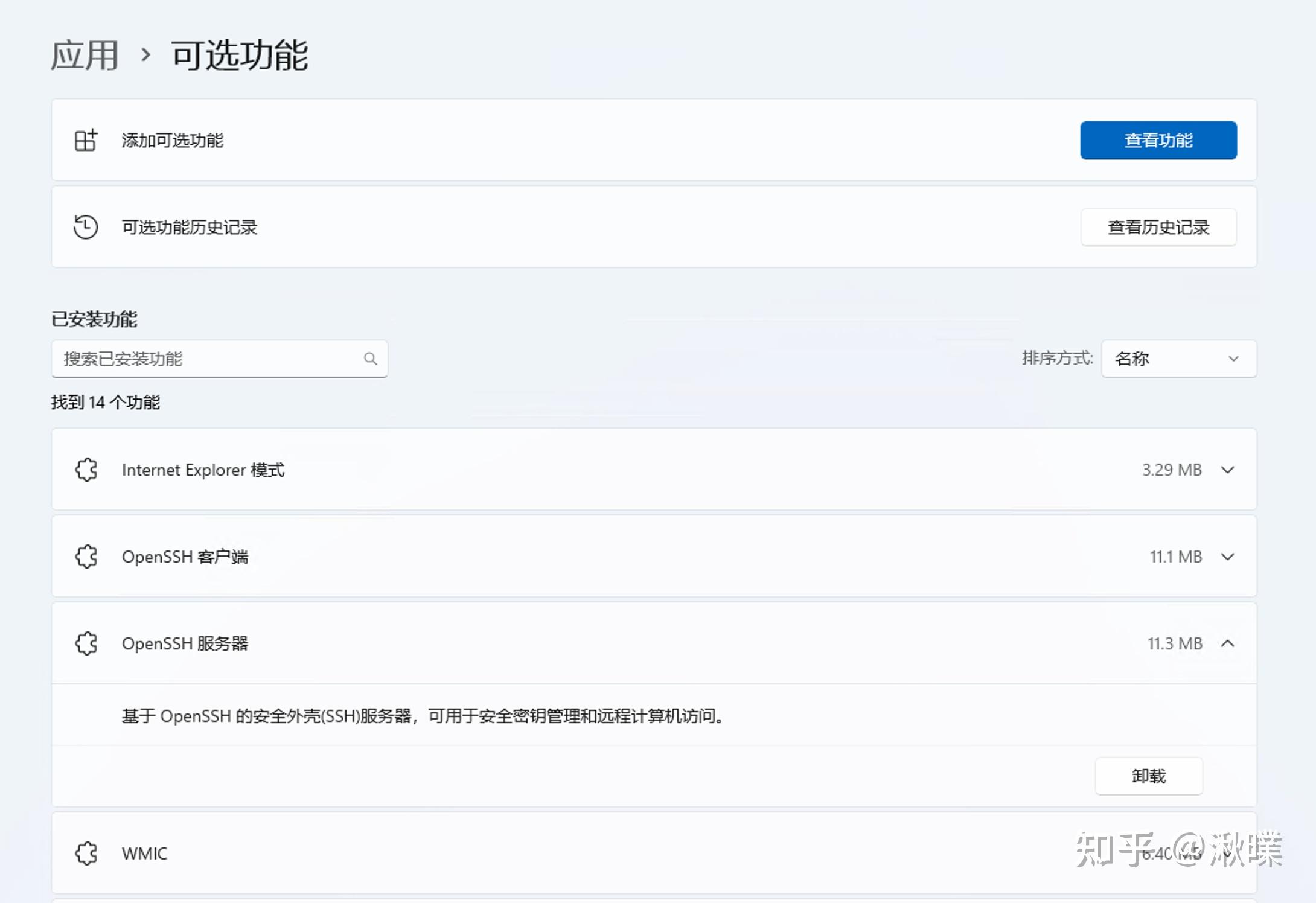Click the add optional feature plus icon
The height and width of the screenshot is (903, 1316).
(x=86, y=140)
